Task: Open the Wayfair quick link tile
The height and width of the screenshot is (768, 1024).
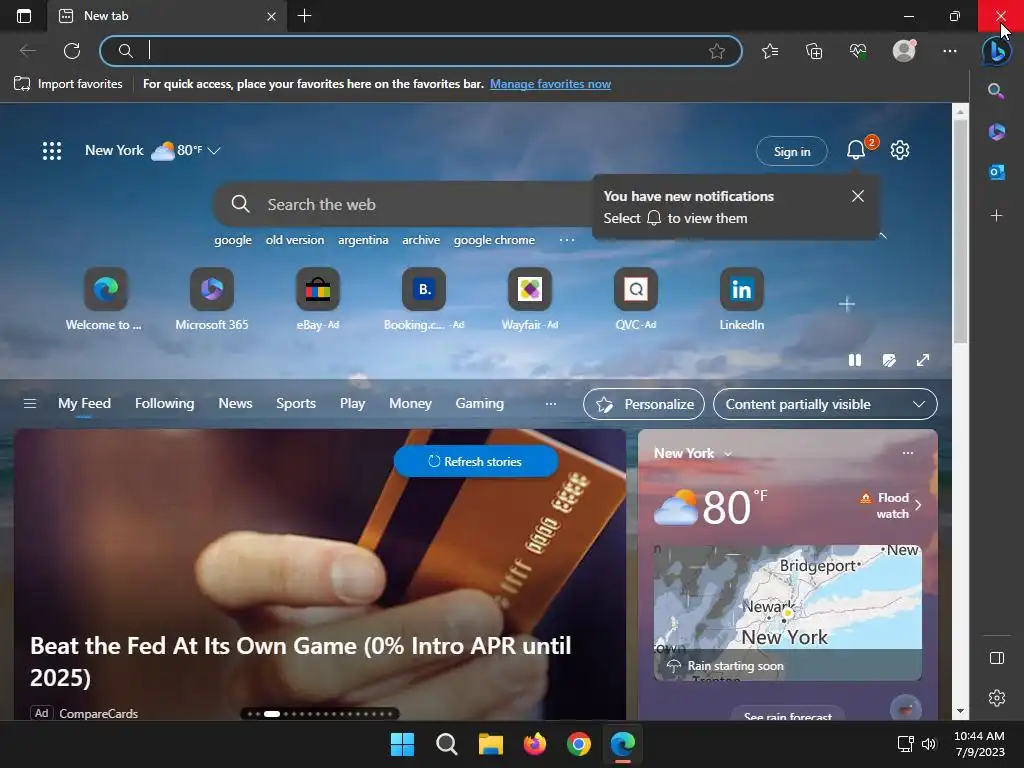Action: [530, 299]
